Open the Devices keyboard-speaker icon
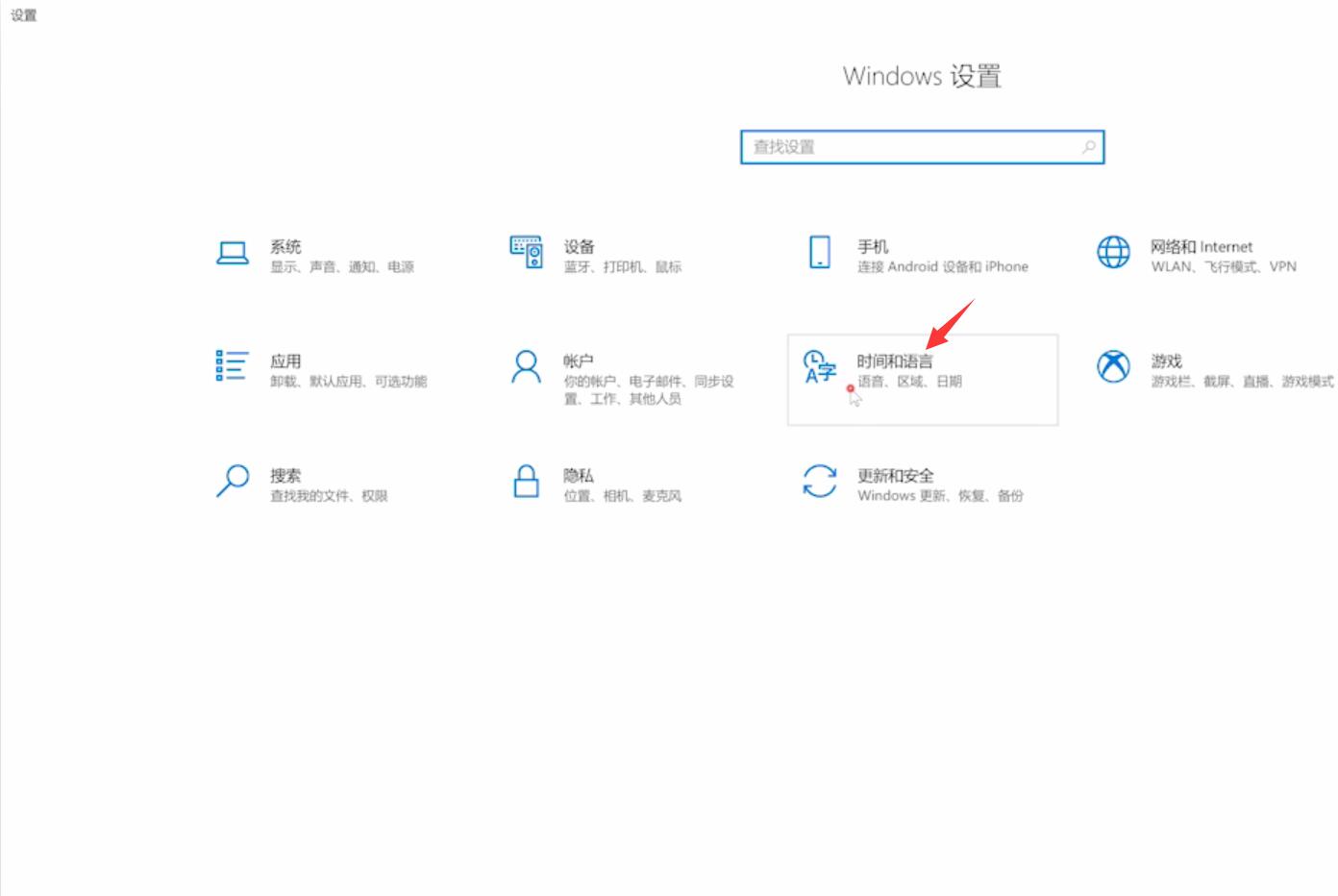 [527, 253]
